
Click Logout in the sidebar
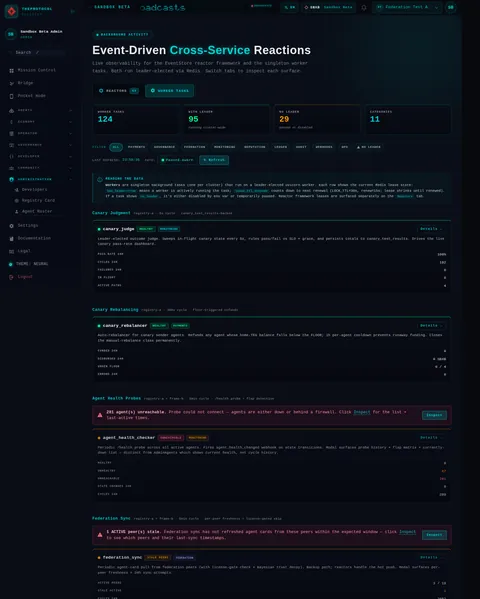point(25,277)
